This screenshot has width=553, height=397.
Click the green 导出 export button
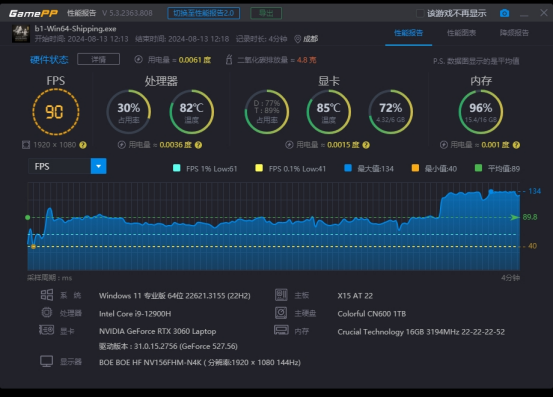[x=266, y=13]
